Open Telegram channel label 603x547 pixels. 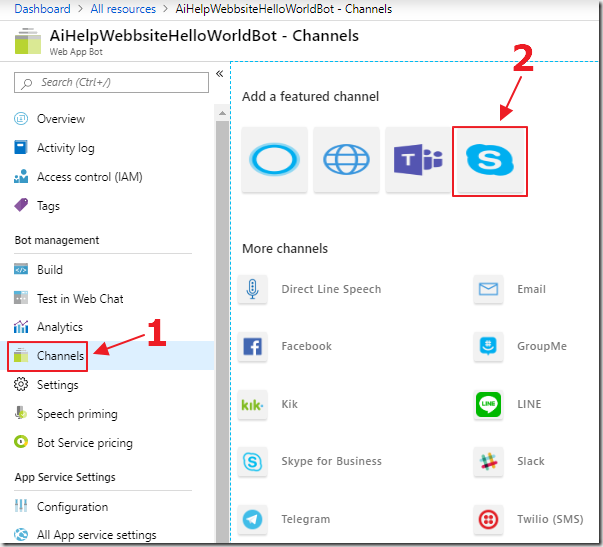coord(306,519)
